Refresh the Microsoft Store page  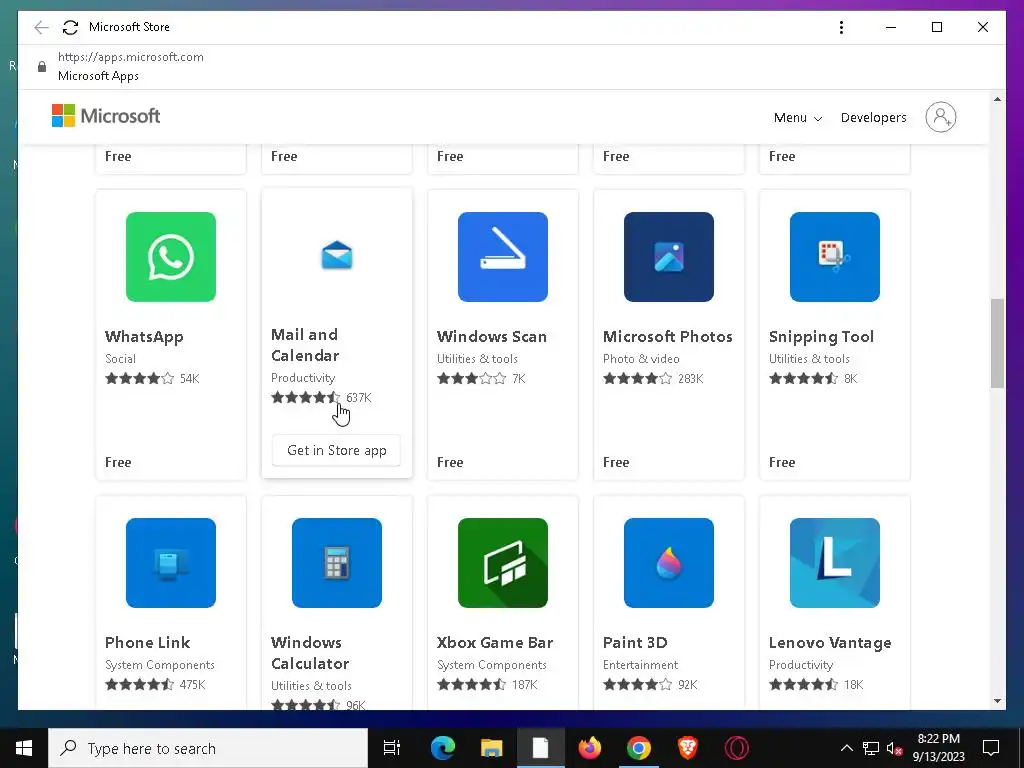(x=70, y=27)
